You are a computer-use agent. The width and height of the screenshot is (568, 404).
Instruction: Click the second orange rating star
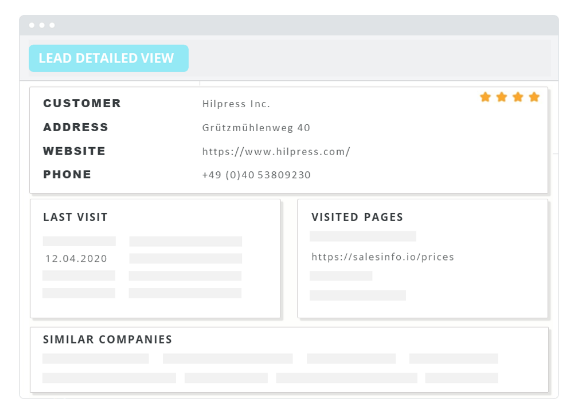(x=501, y=97)
